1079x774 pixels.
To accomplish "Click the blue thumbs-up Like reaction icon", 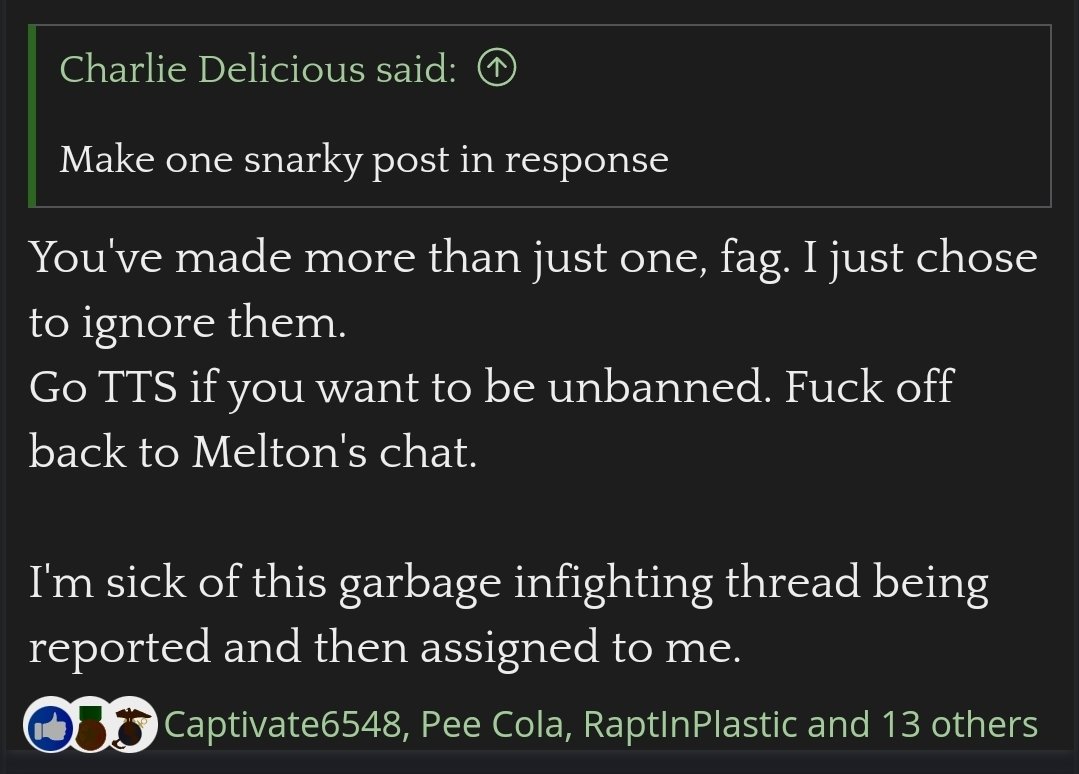I will (x=50, y=724).
